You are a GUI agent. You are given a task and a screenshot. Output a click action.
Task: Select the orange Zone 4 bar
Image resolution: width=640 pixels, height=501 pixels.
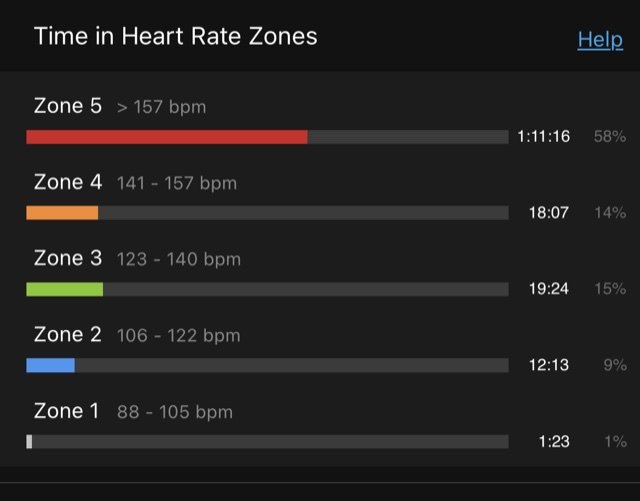[62, 213]
